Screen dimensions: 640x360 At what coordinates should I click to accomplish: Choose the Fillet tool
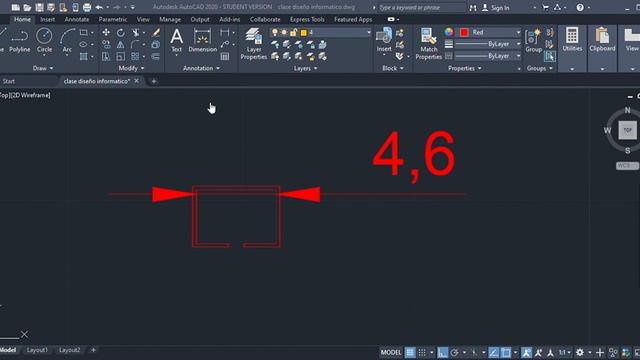[135, 44]
